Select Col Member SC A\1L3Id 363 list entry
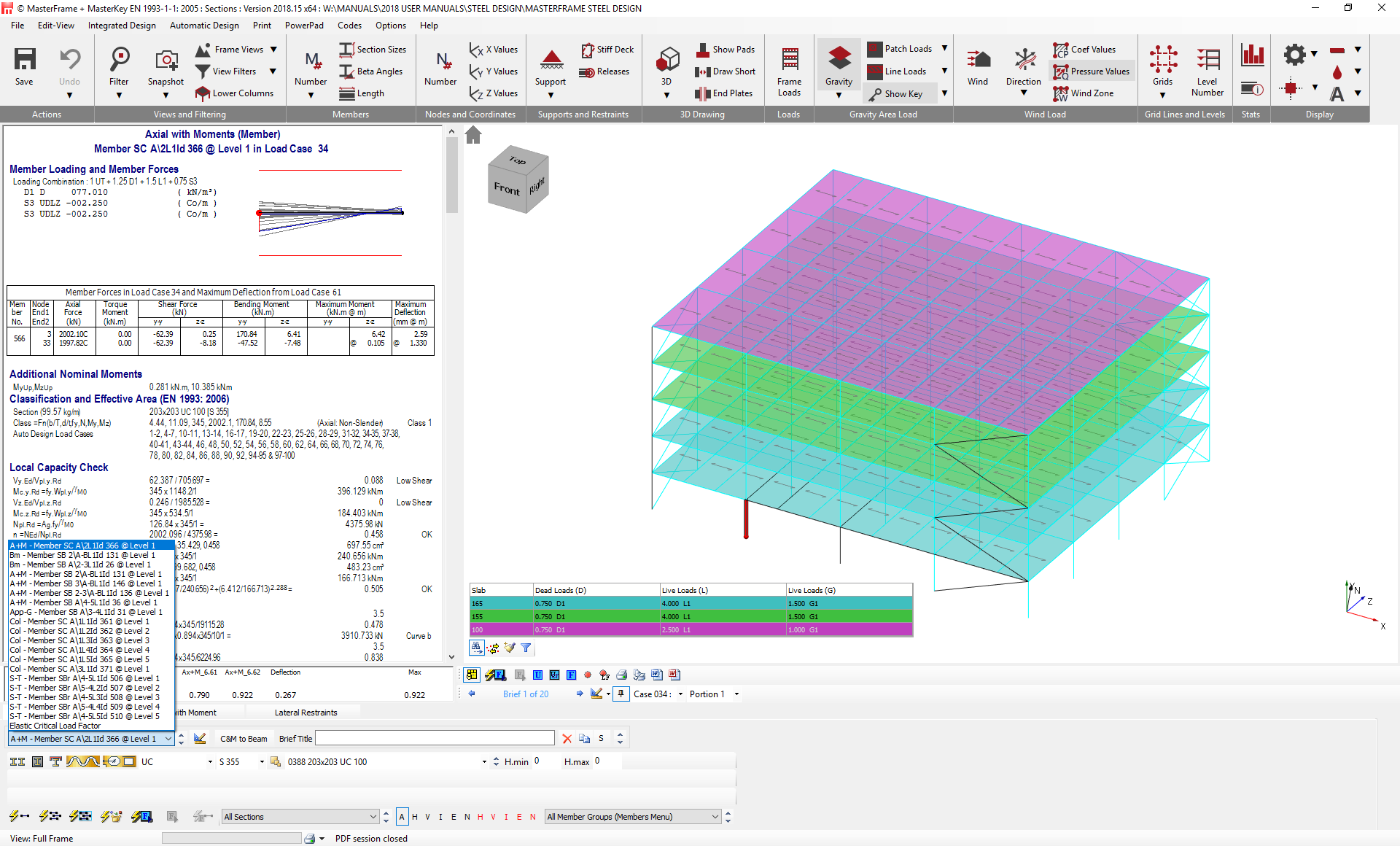 click(79, 640)
